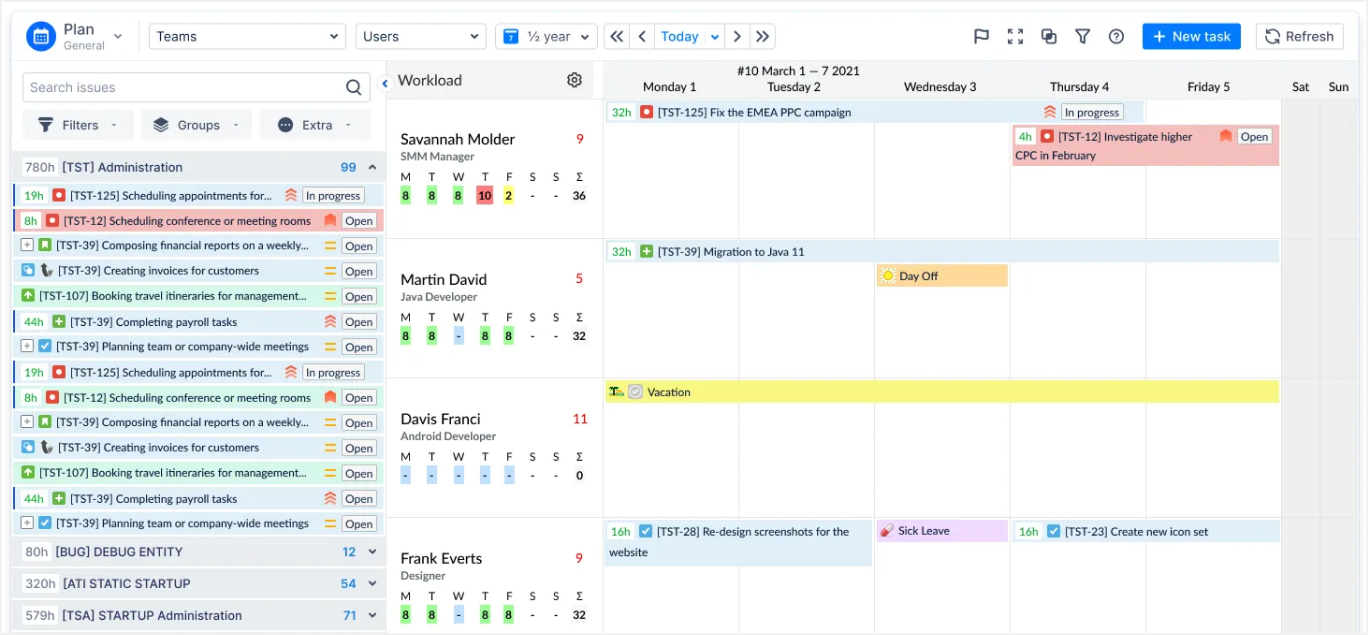Jump to the previous period with double-left arrows
Image resolution: width=1368 pixels, height=635 pixels.
pyautogui.click(x=617, y=37)
